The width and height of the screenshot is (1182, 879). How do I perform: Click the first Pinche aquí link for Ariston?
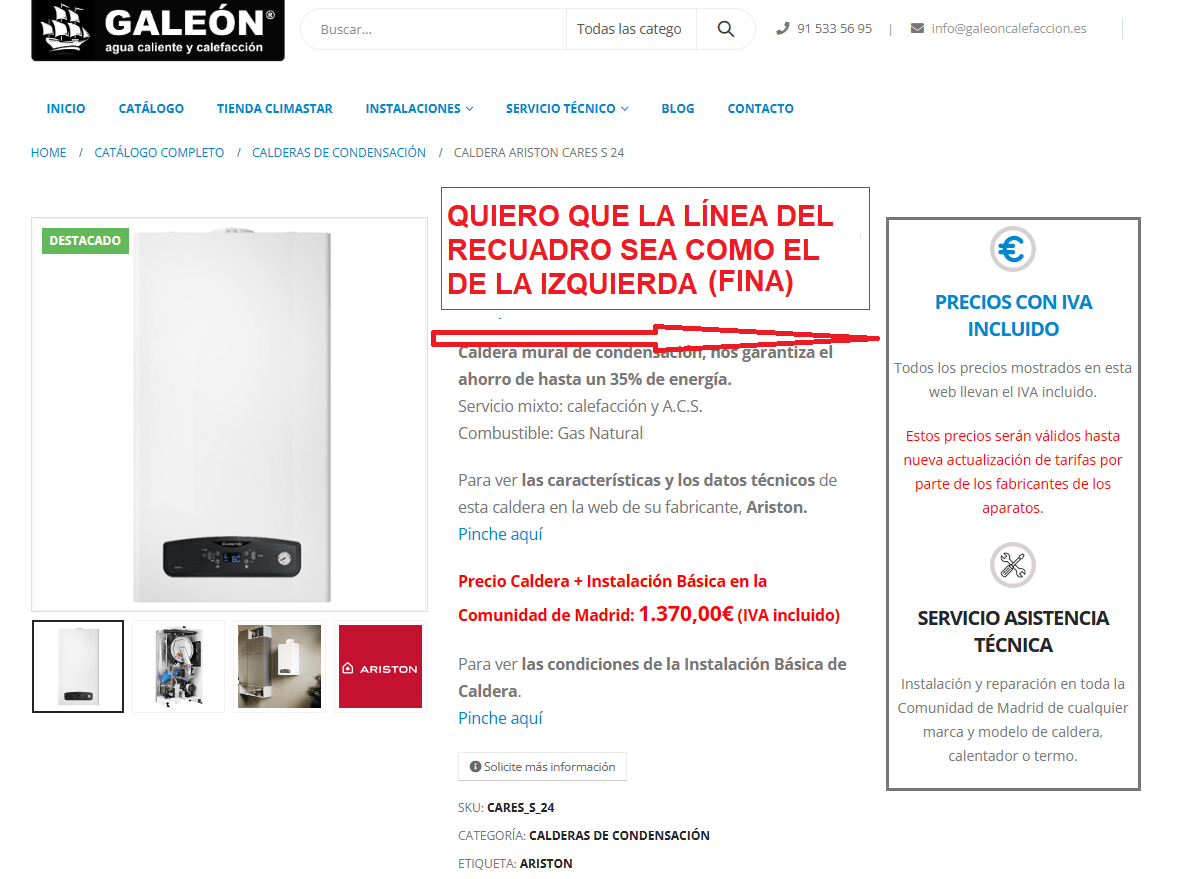pyautogui.click(x=500, y=534)
